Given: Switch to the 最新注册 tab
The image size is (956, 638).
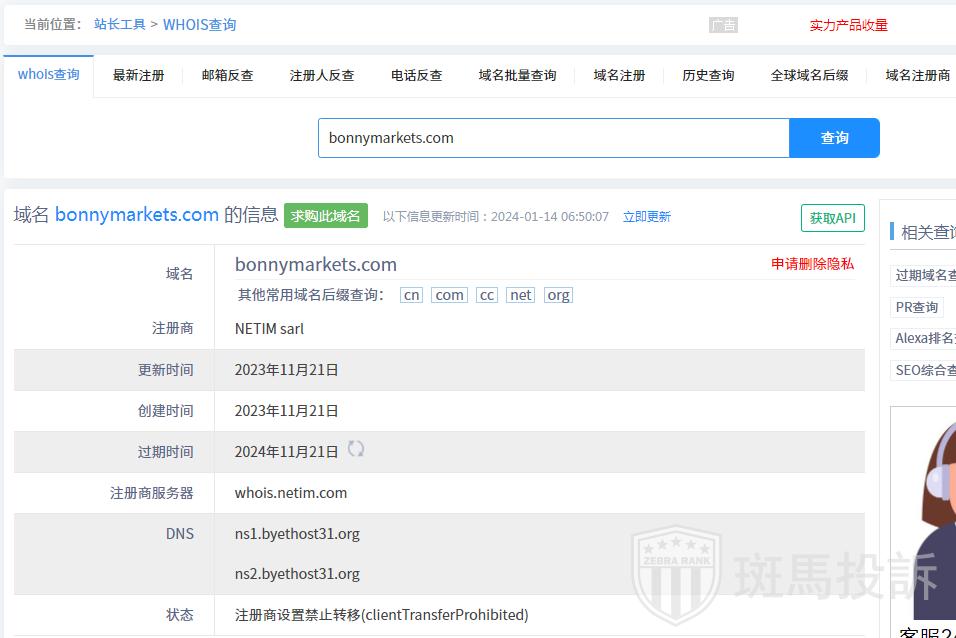Looking at the screenshot, I should tap(138, 76).
